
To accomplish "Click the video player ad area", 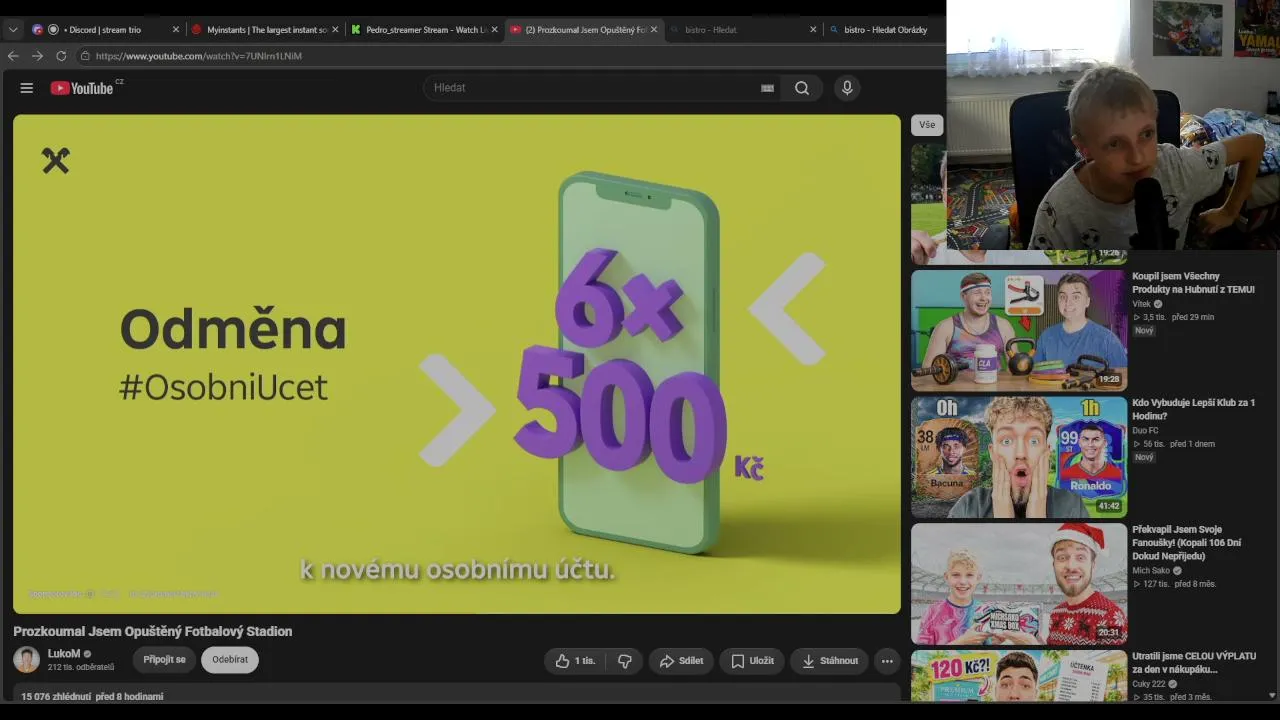I will [x=457, y=364].
